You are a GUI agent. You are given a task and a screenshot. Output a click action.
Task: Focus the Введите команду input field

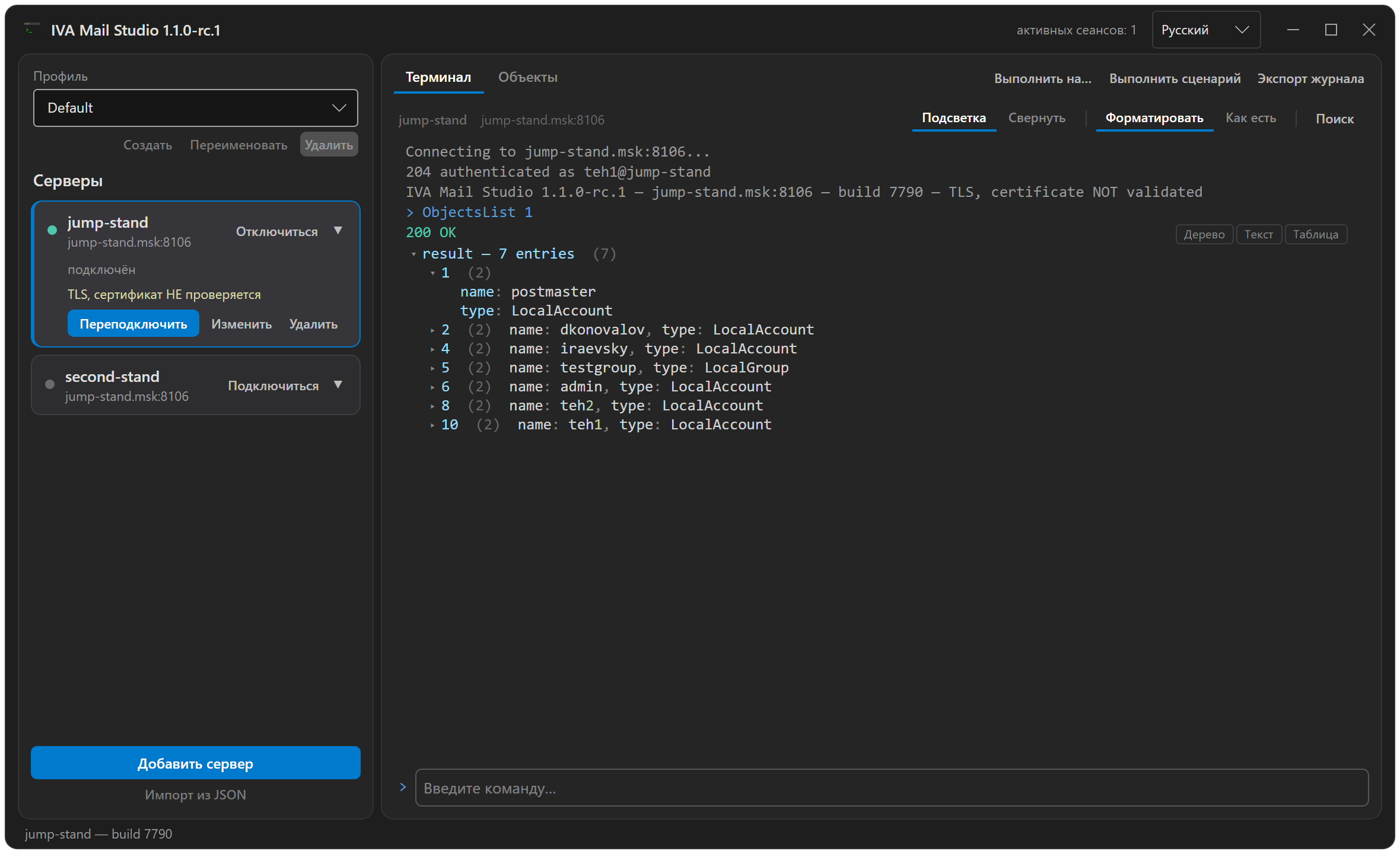click(x=892, y=788)
